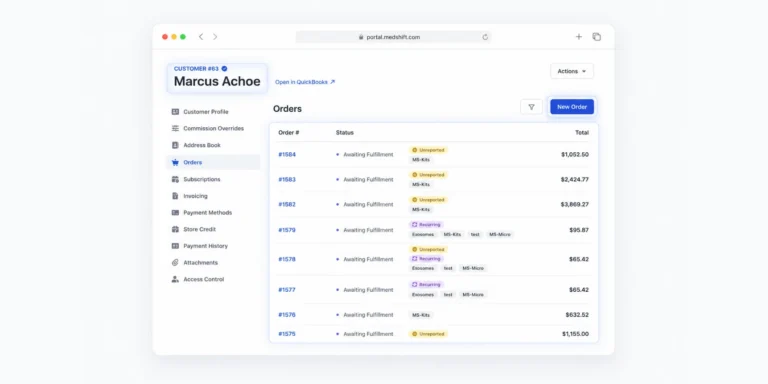The width and height of the screenshot is (768, 384).
Task: Click the $95.87 total
Action: pos(579,230)
